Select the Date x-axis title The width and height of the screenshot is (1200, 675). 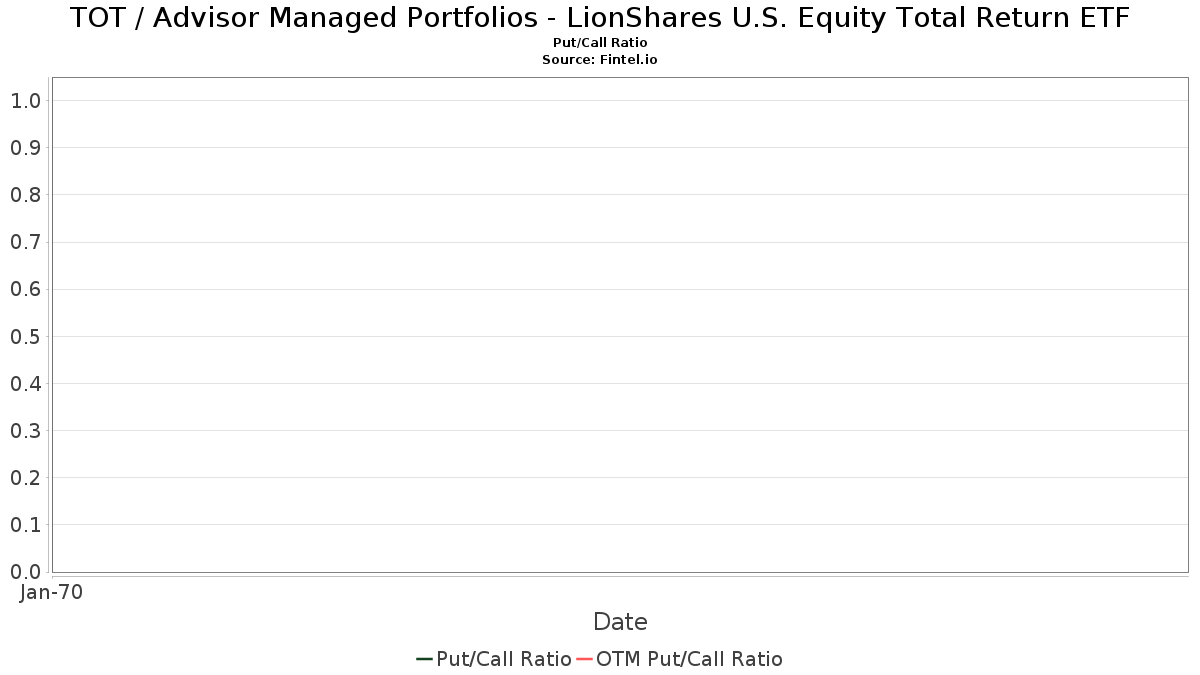620,622
